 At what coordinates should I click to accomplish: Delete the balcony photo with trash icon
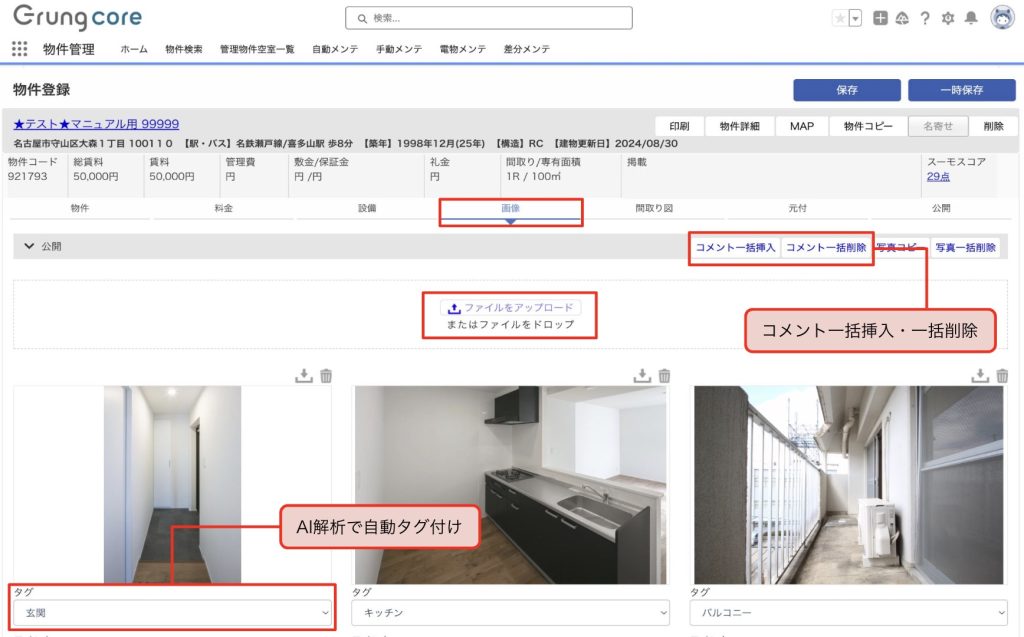(1002, 376)
